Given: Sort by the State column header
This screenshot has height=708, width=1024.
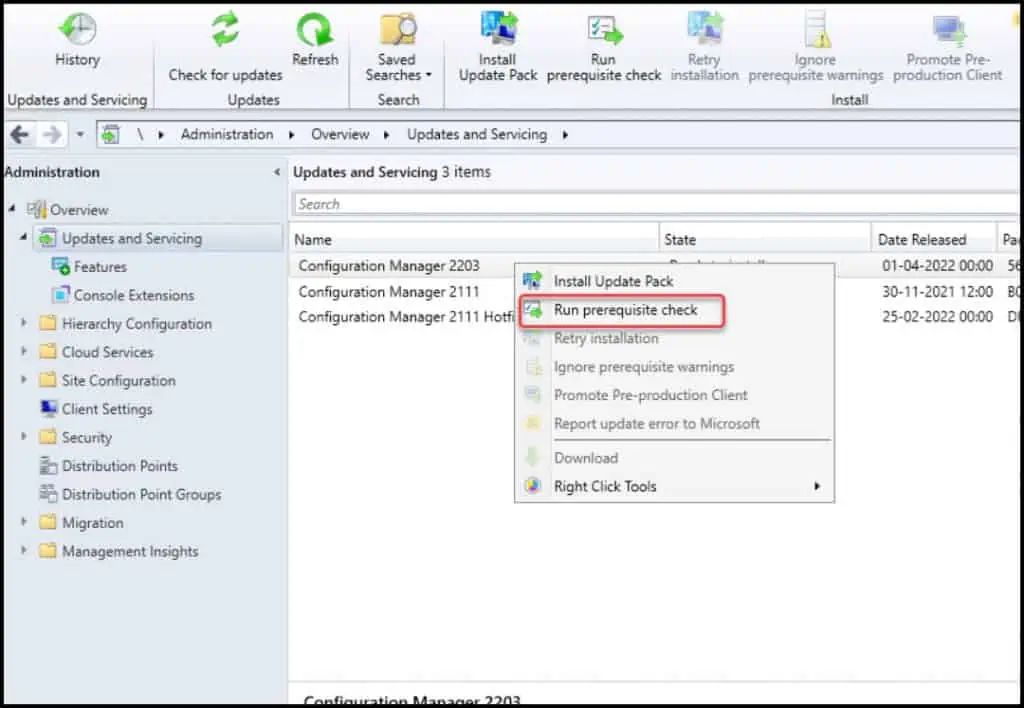Looking at the screenshot, I should (765, 240).
